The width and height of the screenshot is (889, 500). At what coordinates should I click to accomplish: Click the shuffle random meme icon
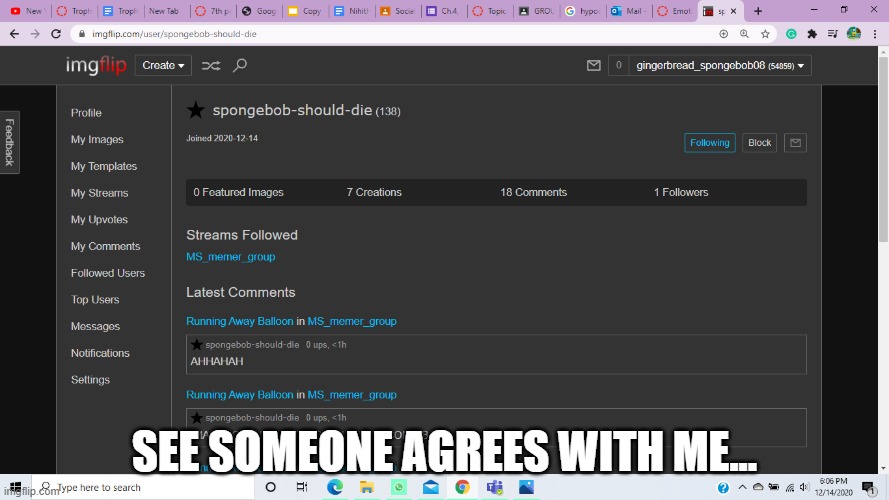(211, 66)
